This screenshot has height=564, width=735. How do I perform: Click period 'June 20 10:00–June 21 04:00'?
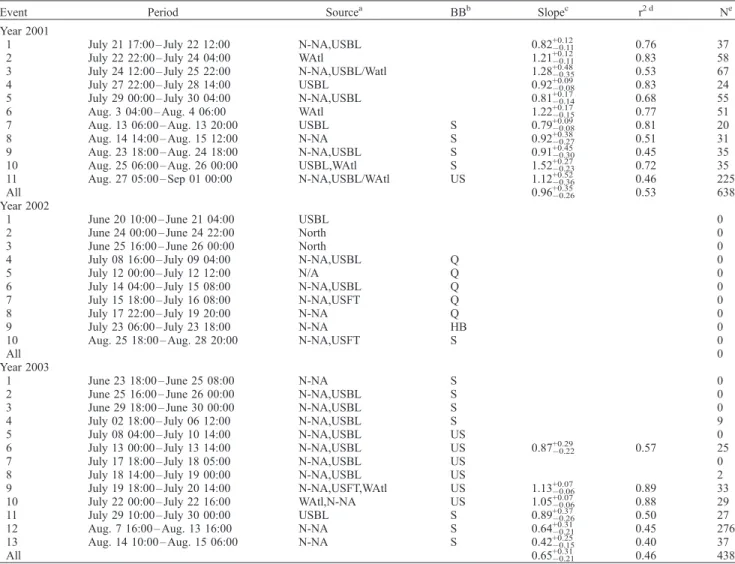pos(161,219)
